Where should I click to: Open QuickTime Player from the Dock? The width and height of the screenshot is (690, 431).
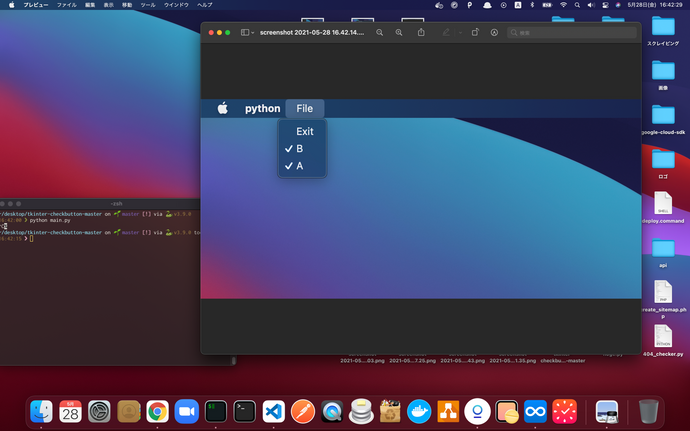[332, 412]
